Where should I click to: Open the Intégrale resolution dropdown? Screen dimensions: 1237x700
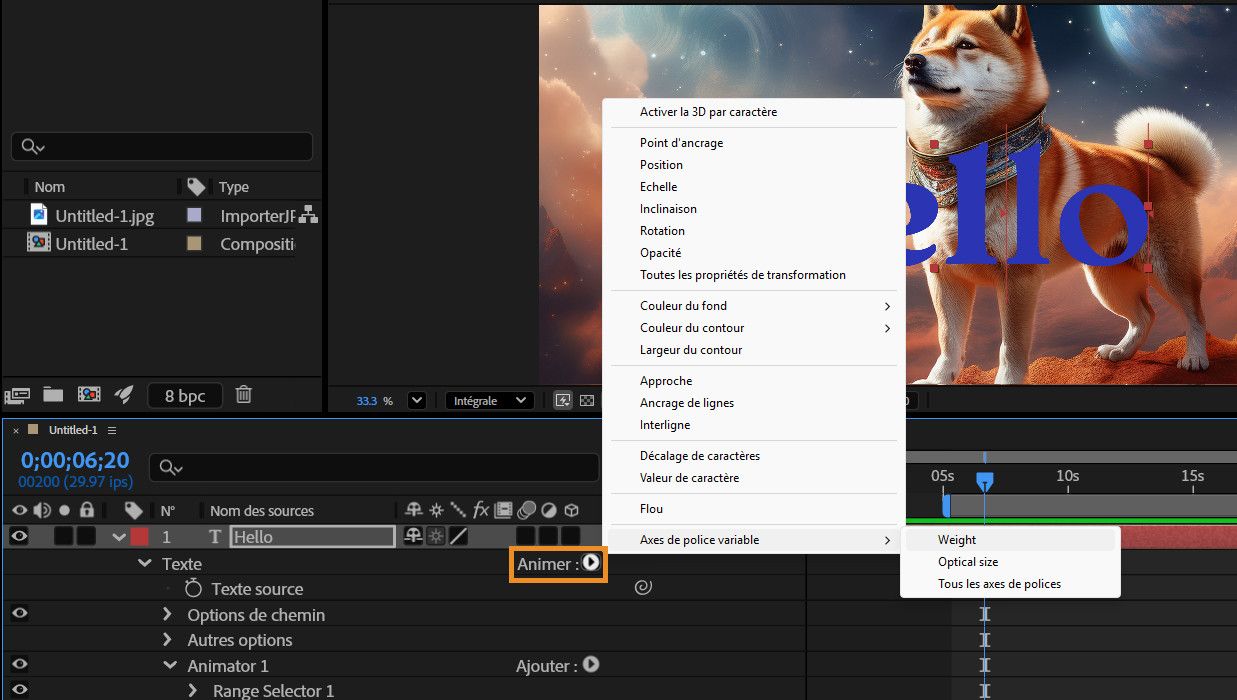[490, 400]
